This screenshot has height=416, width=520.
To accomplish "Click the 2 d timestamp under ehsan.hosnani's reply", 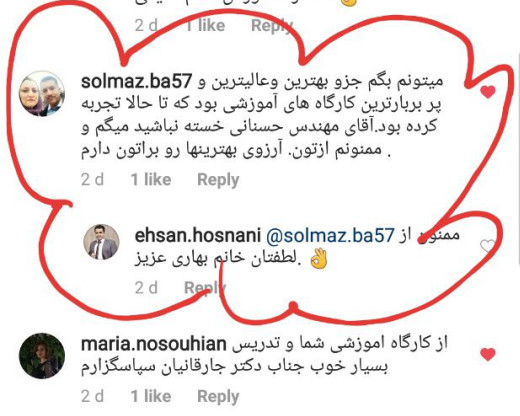I will pos(146,288).
